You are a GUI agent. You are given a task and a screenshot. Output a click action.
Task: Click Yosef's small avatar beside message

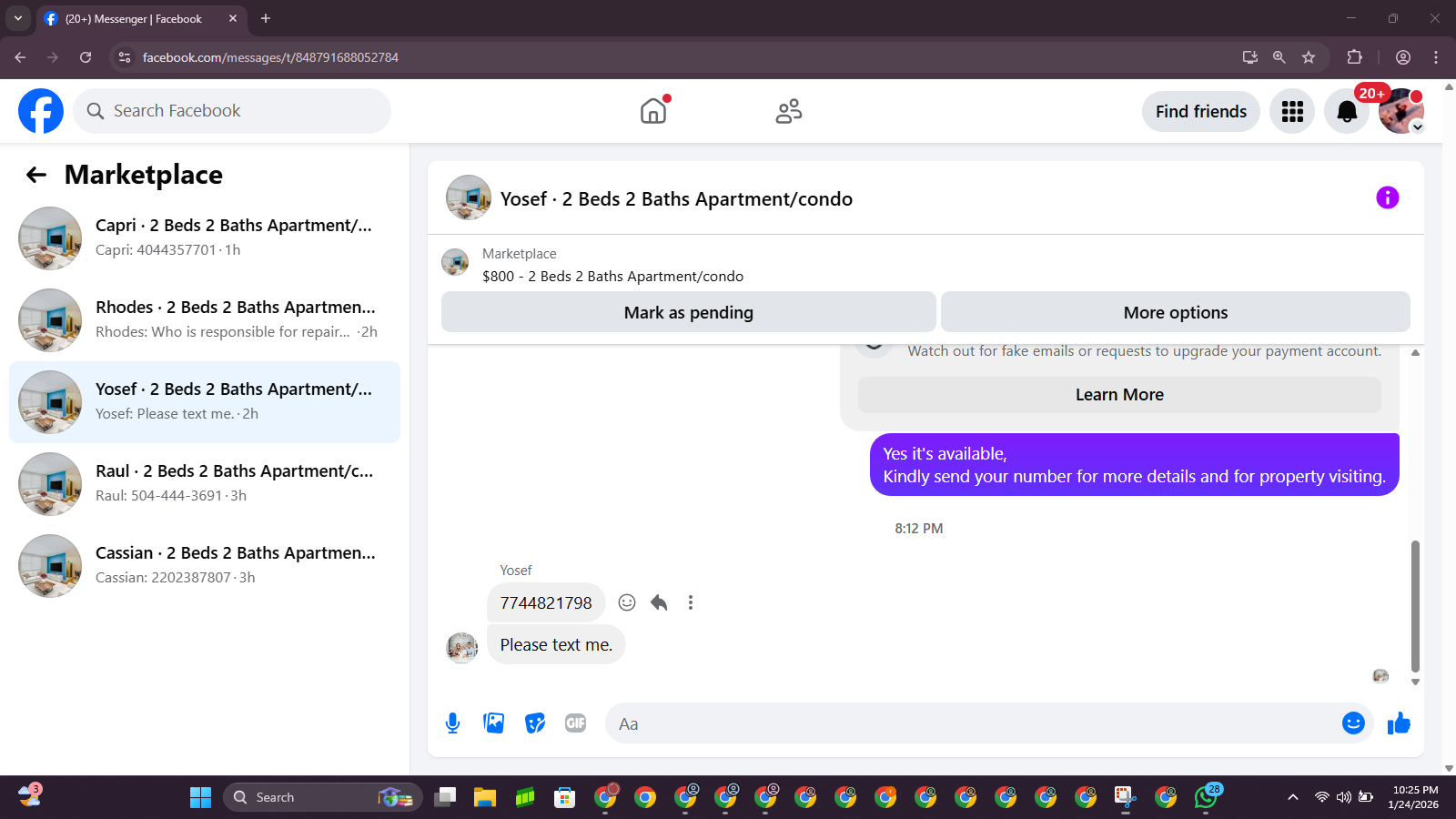click(461, 648)
